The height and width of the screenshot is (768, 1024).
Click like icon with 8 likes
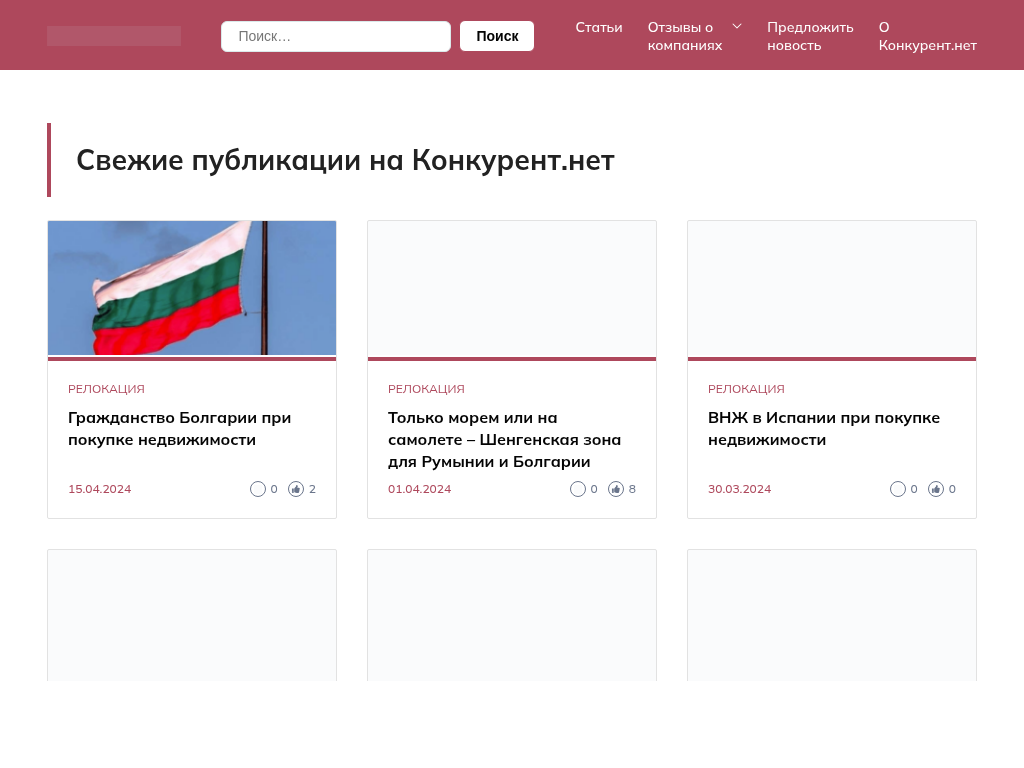[x=616, y=489]
